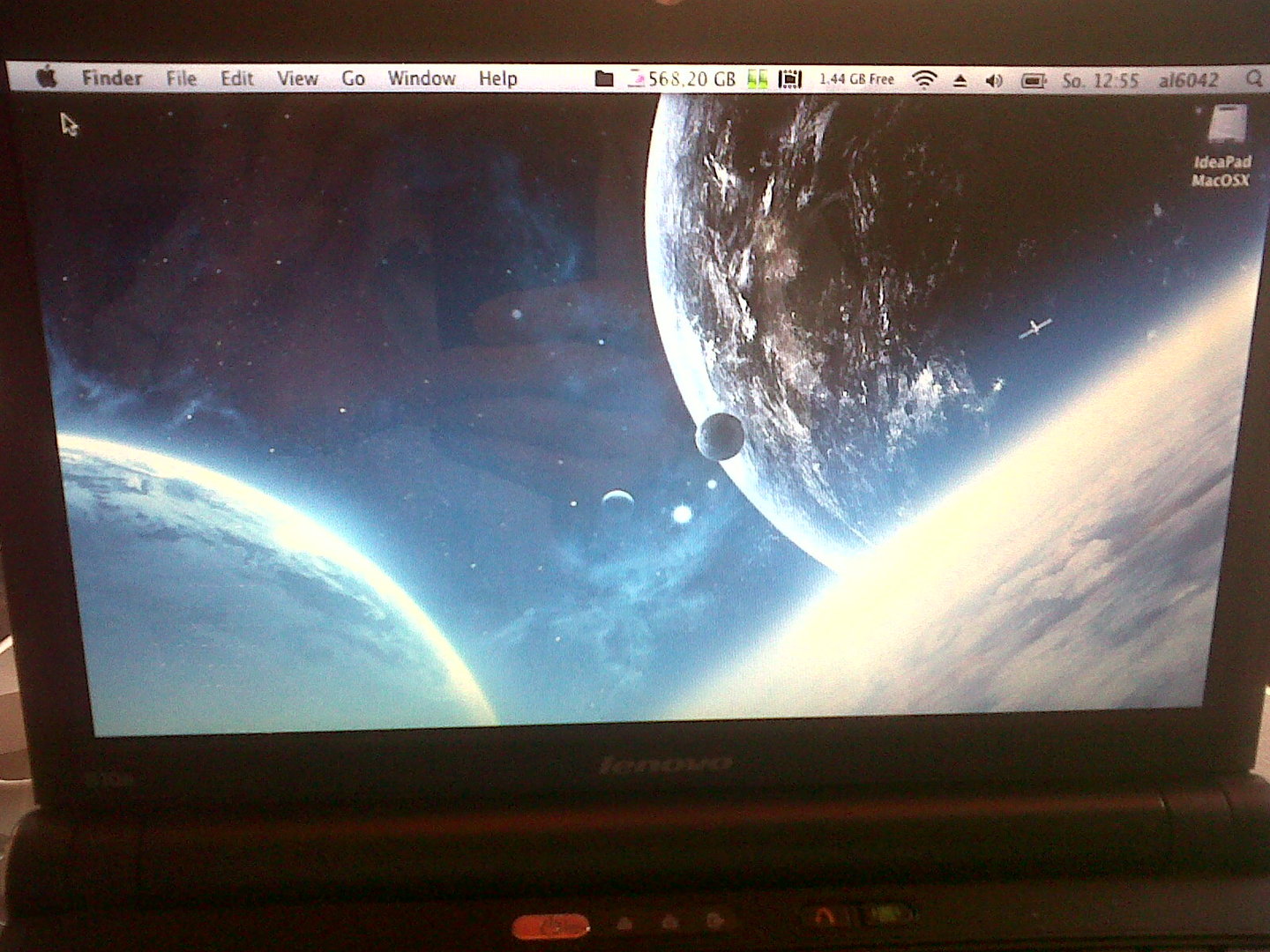This screenshot has width=1270, height=952.
Task: Click the 1,44 GB Free memory readout
Action: (856, 79)
